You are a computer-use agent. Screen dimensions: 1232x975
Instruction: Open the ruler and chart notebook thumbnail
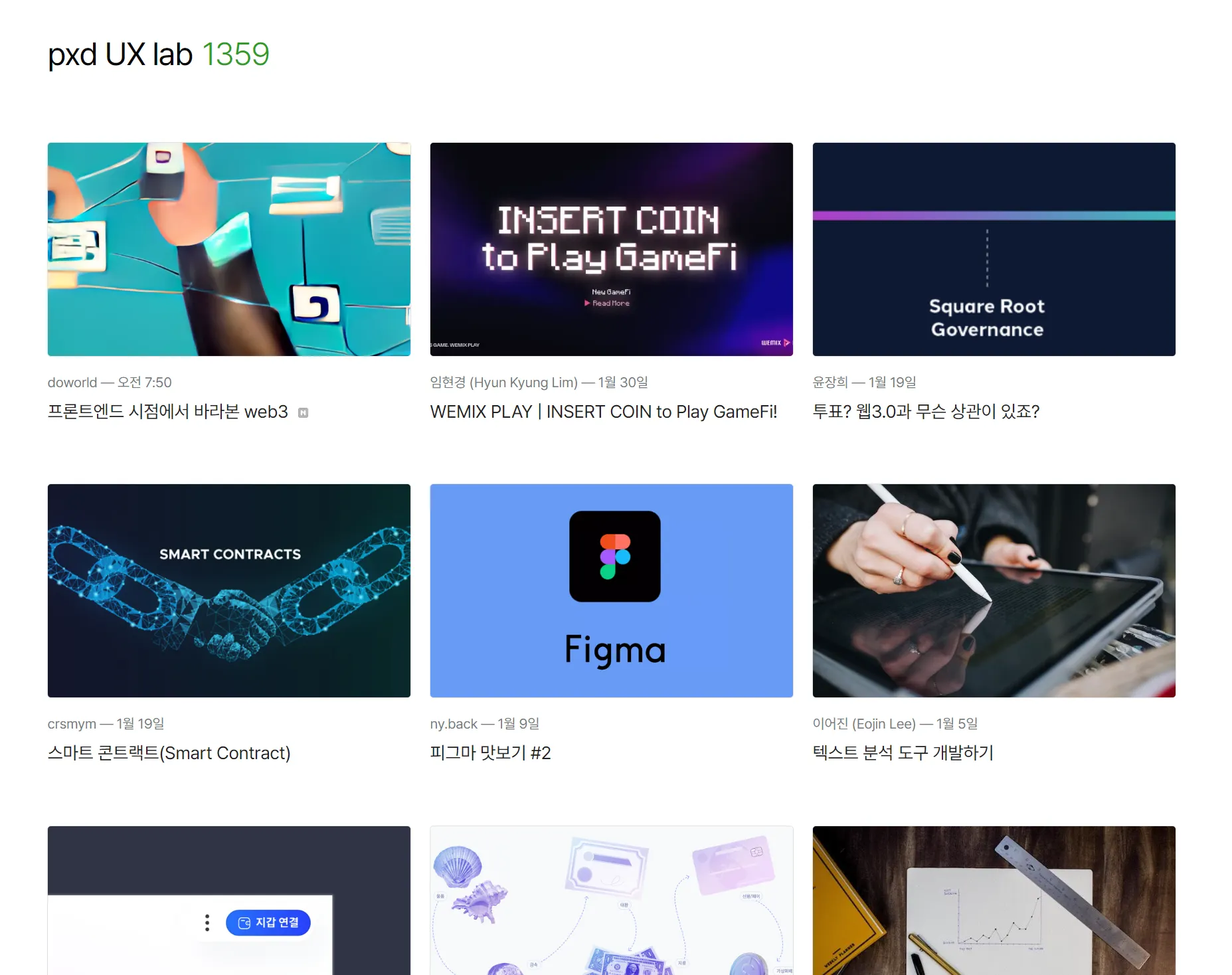tap(994, 901)
